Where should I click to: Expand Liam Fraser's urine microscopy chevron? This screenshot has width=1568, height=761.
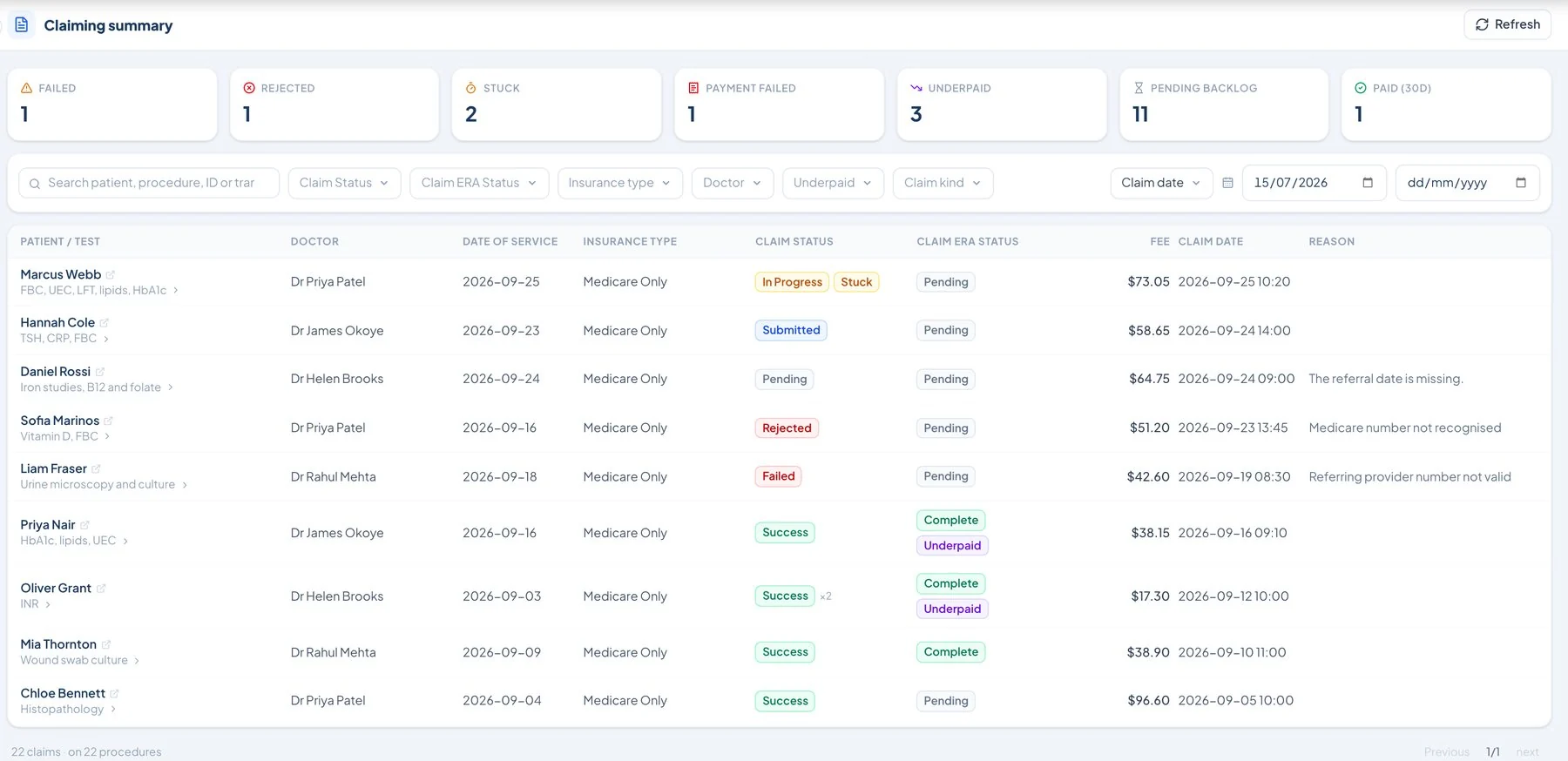click(x=185, y=485)
